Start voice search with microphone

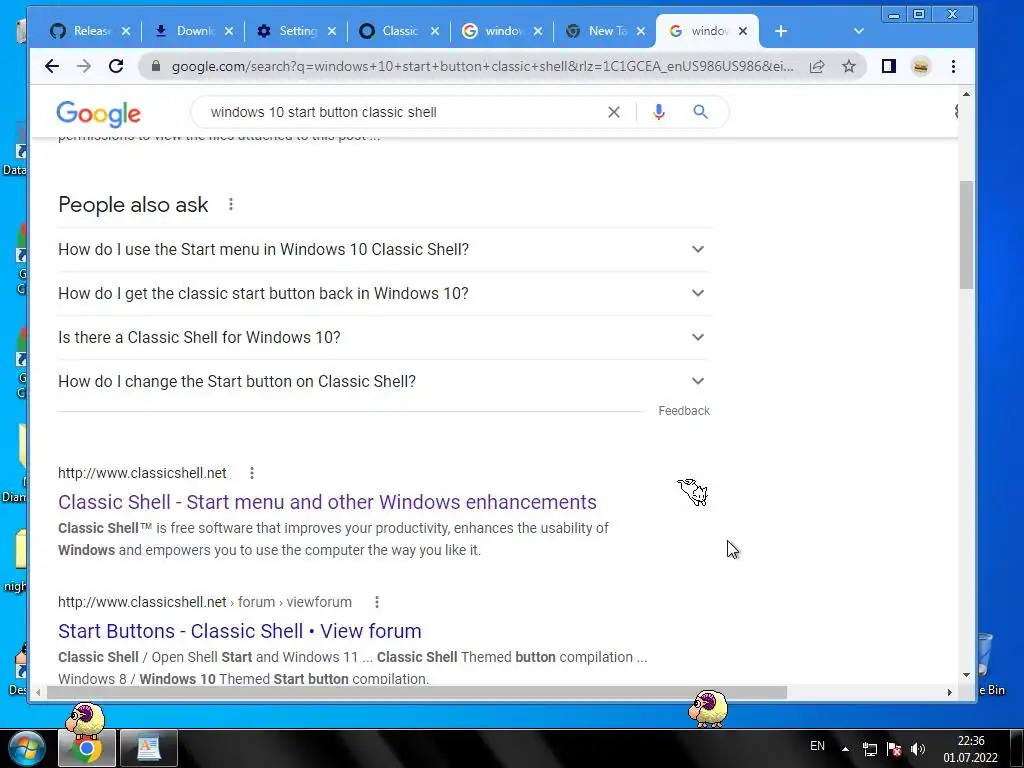659,112
